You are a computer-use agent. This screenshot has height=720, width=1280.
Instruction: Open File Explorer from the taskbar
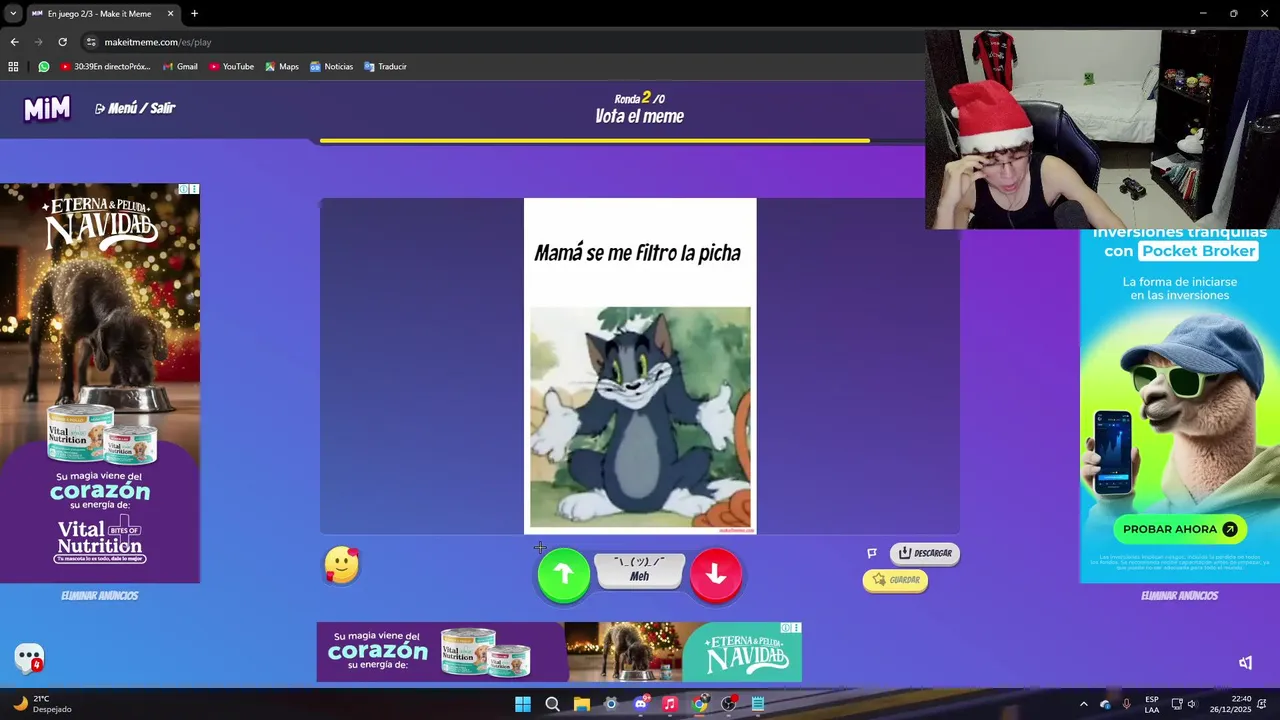581,704
